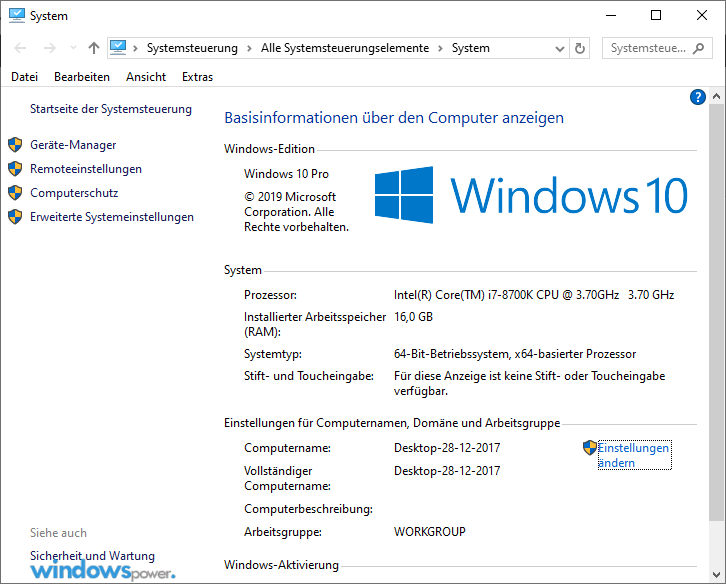Screen dimensions: 726x584
Task: Open the Datei menu
Action: pos(24,77)
